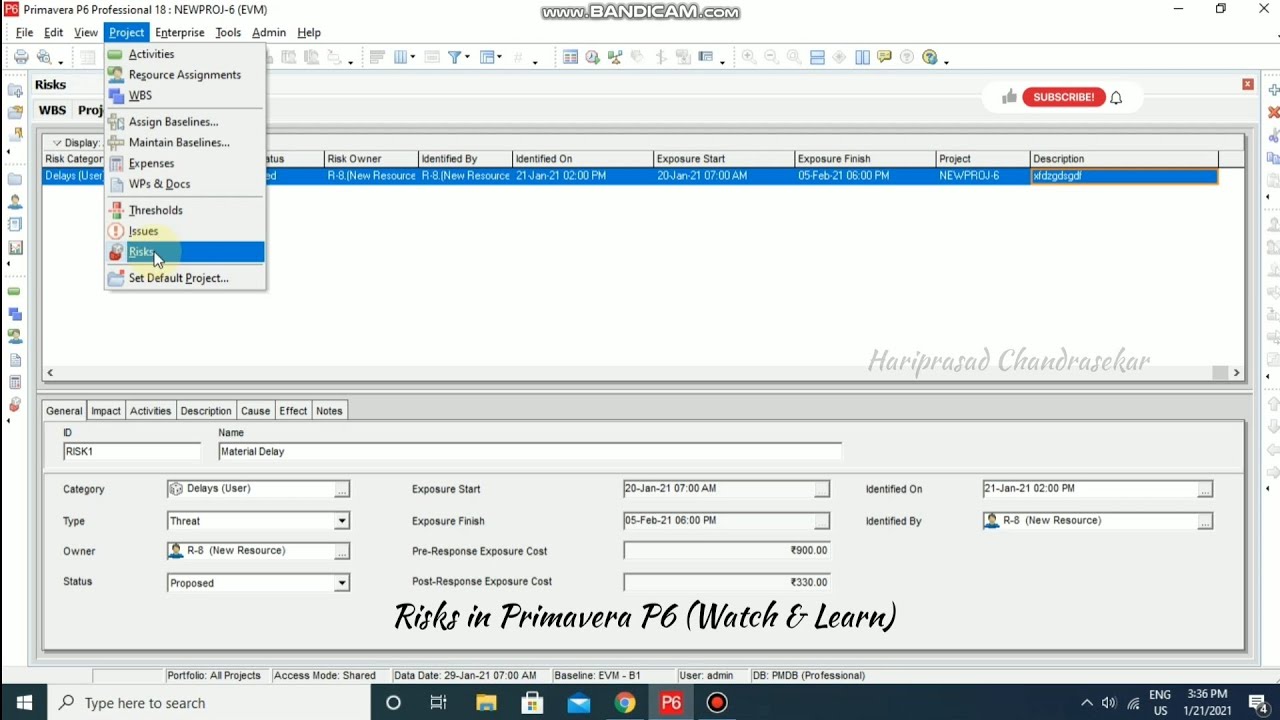Choose WBS in the Project menu
The image size is (1280, 720).
click(x=185, y=95)
